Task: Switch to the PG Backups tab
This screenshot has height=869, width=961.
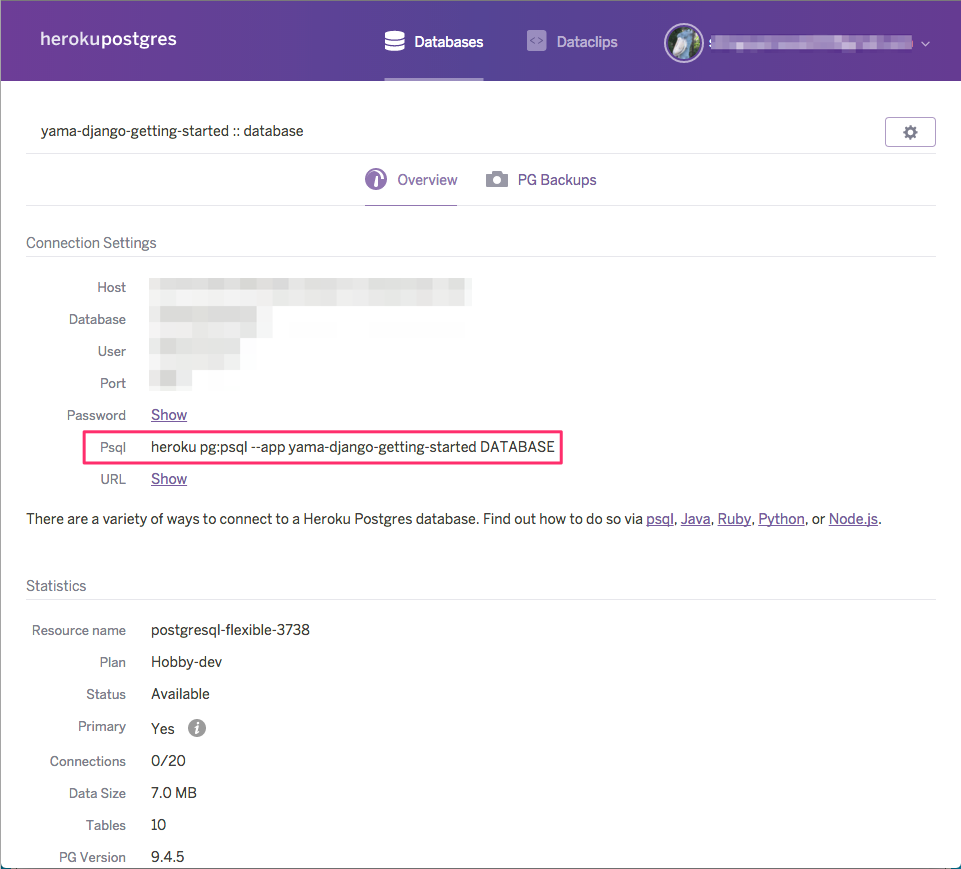Action: pos(556,179)
